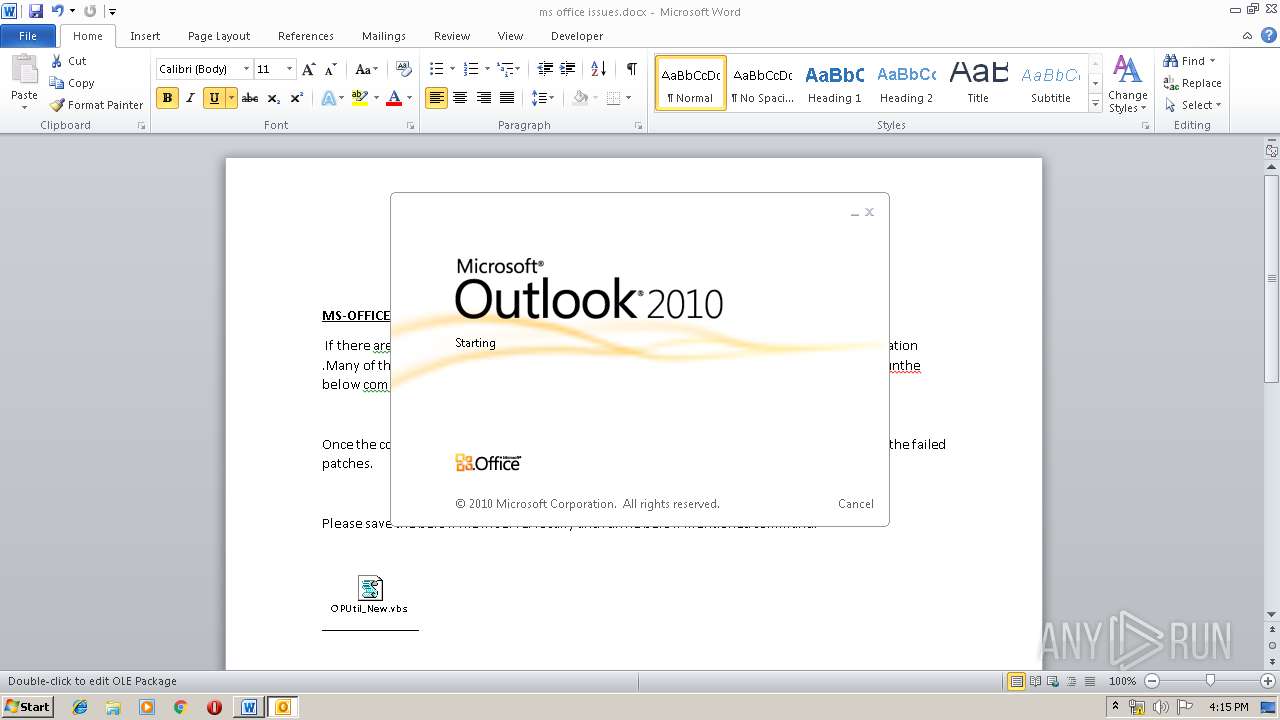
Task: Switch to the Developer tab
Action: [x=577, y=36]
